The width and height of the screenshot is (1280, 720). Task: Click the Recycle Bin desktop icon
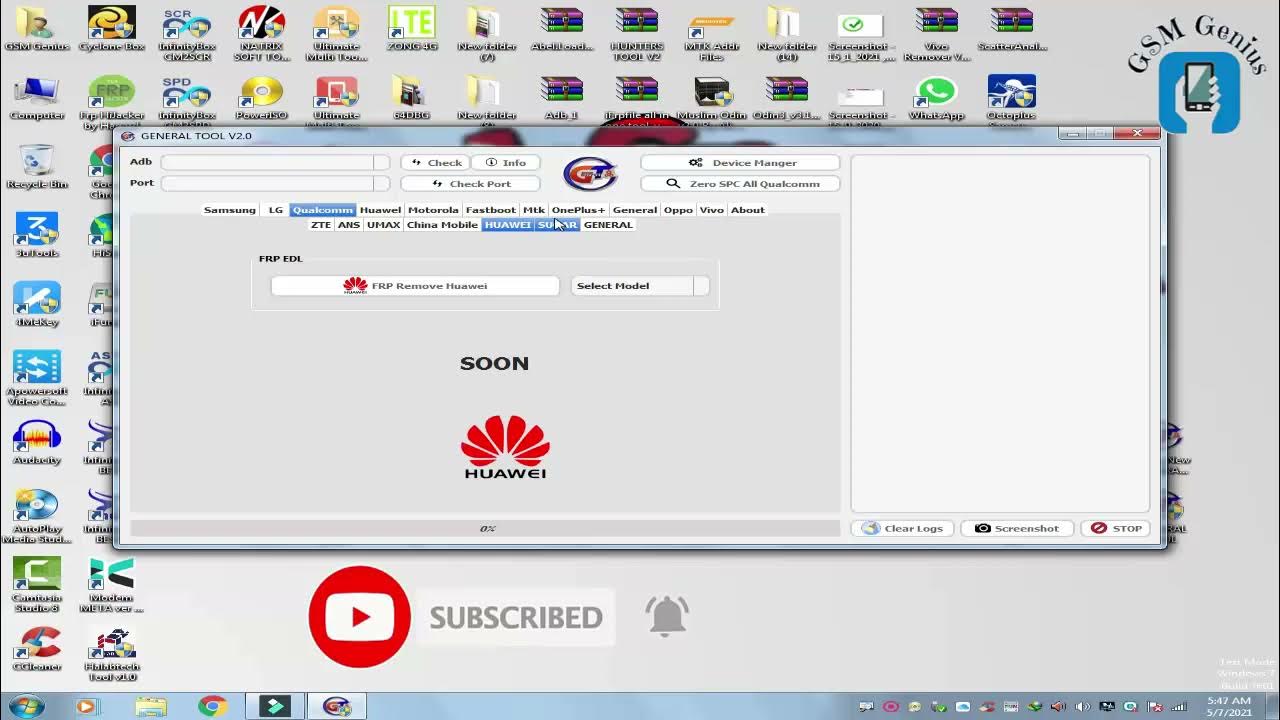tap(37, 167)
